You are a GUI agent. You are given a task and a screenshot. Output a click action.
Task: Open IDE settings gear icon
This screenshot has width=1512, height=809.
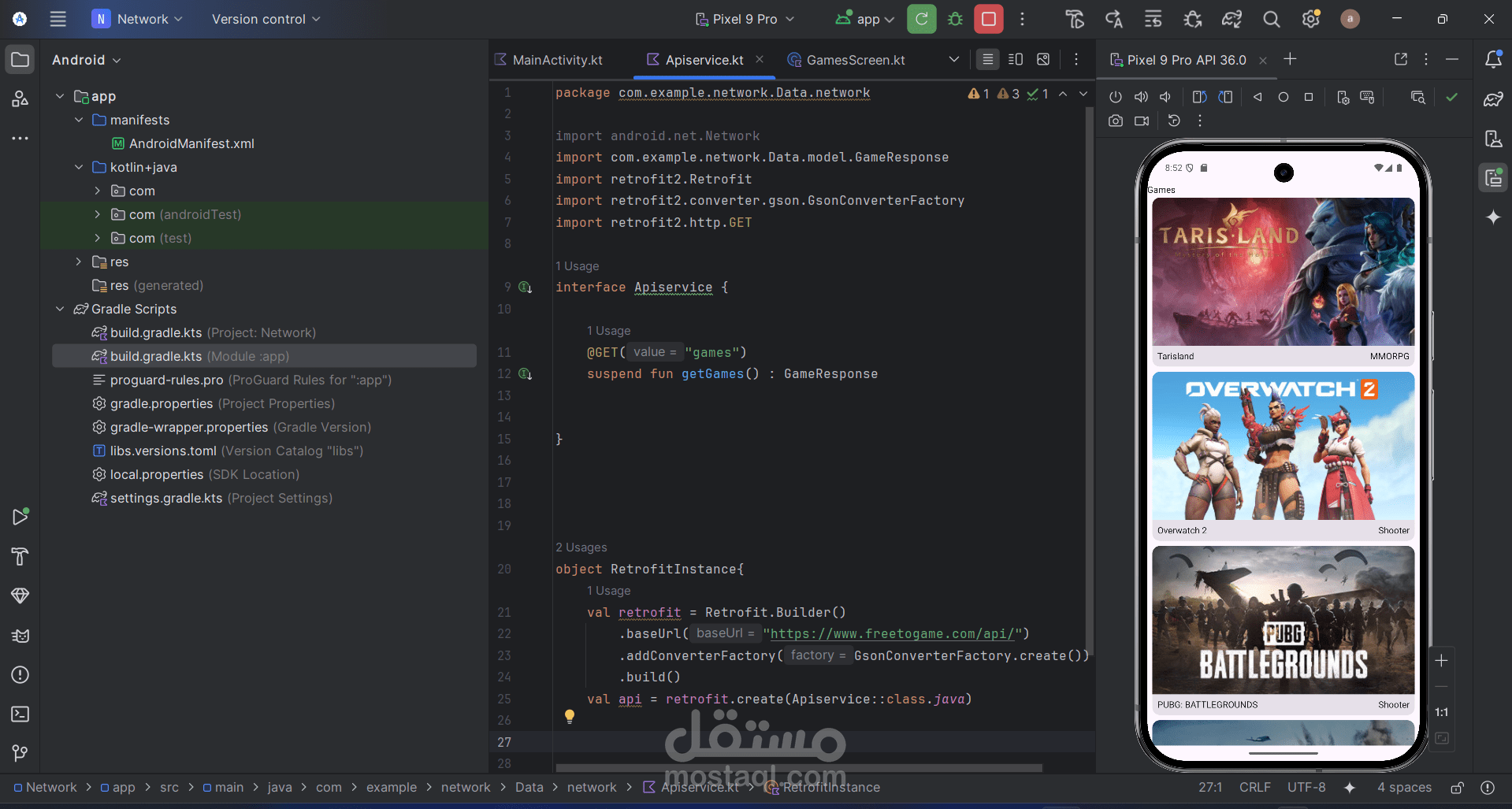[1311, 19]
